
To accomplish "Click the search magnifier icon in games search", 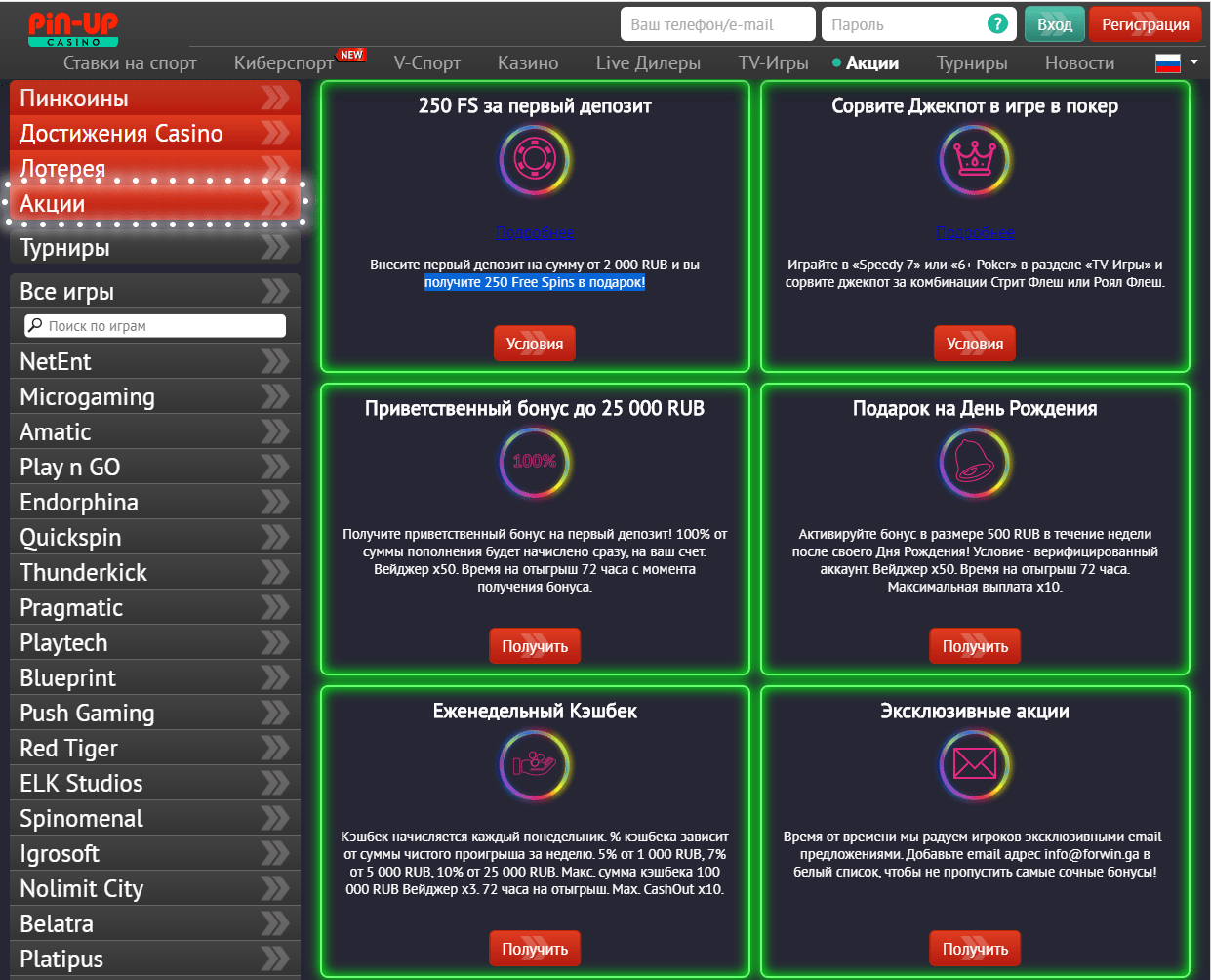I will click(35, 325).
